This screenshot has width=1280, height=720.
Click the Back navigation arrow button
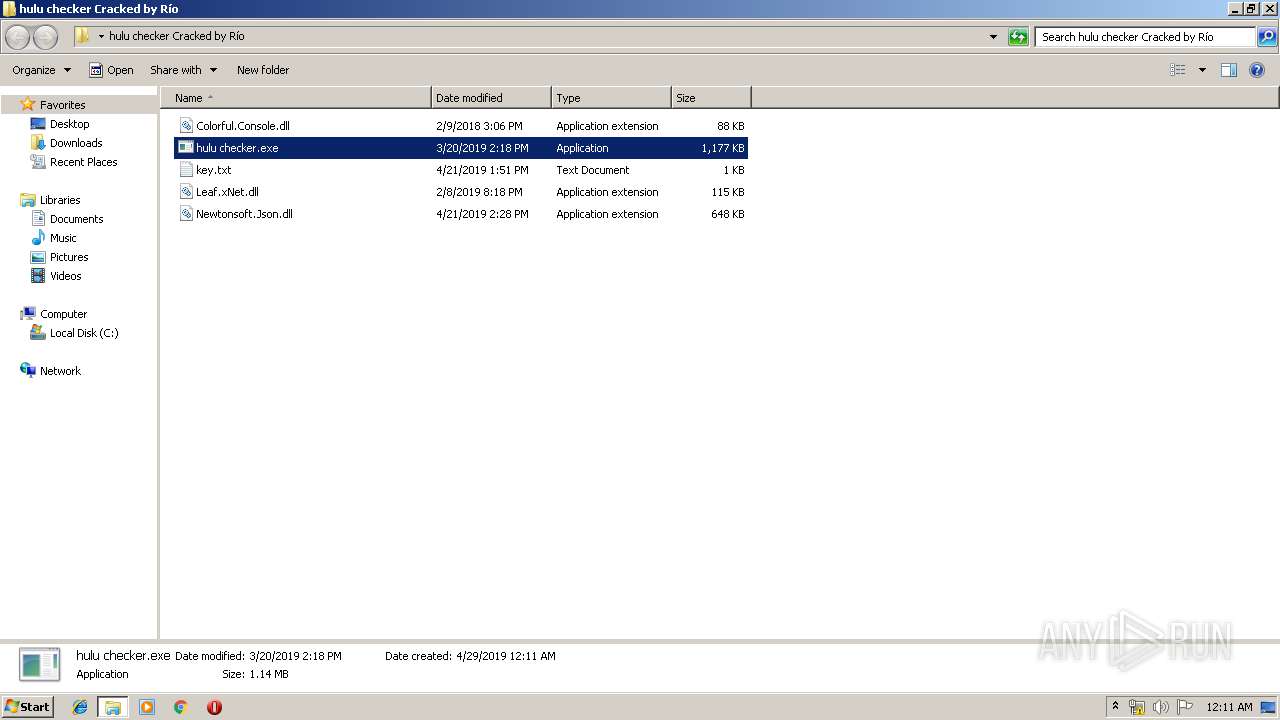pos(17,37)
